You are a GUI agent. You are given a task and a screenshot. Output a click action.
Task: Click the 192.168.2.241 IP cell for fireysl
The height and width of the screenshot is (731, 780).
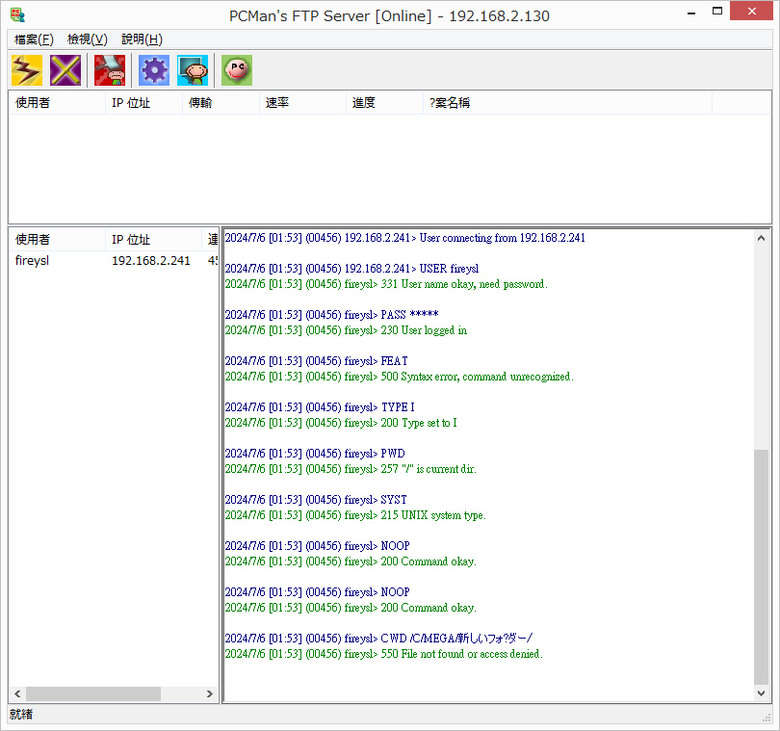point(151,260)
